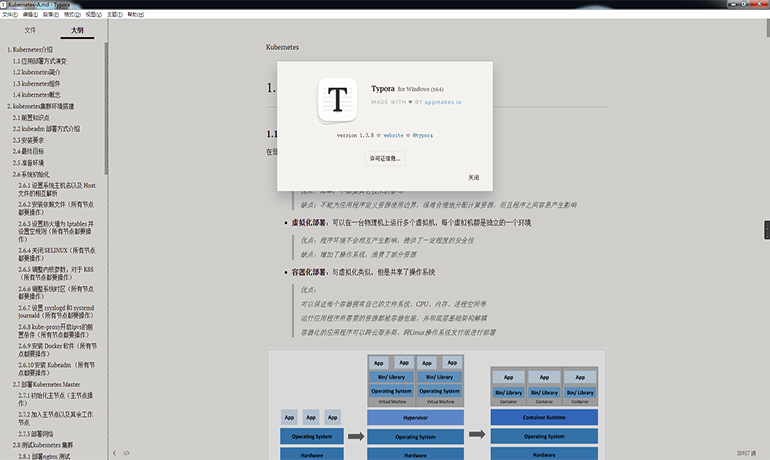
Task: Jump to outline item 2.6.7 设置 rsyslogd
Action: tap(56, 312)
